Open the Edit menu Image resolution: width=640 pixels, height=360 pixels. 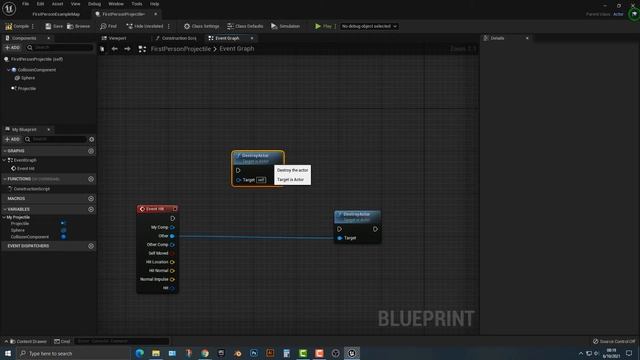(x=40, y=4)
